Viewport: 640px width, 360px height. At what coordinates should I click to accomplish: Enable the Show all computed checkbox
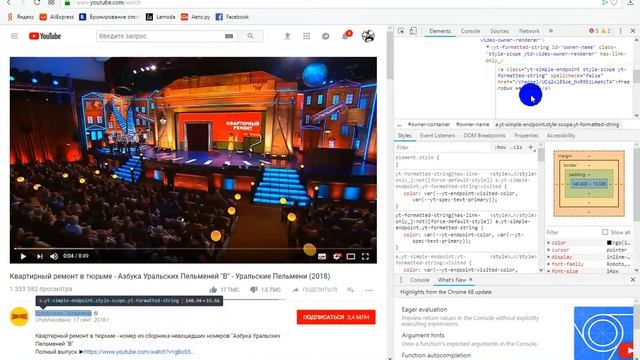(605, 232)
